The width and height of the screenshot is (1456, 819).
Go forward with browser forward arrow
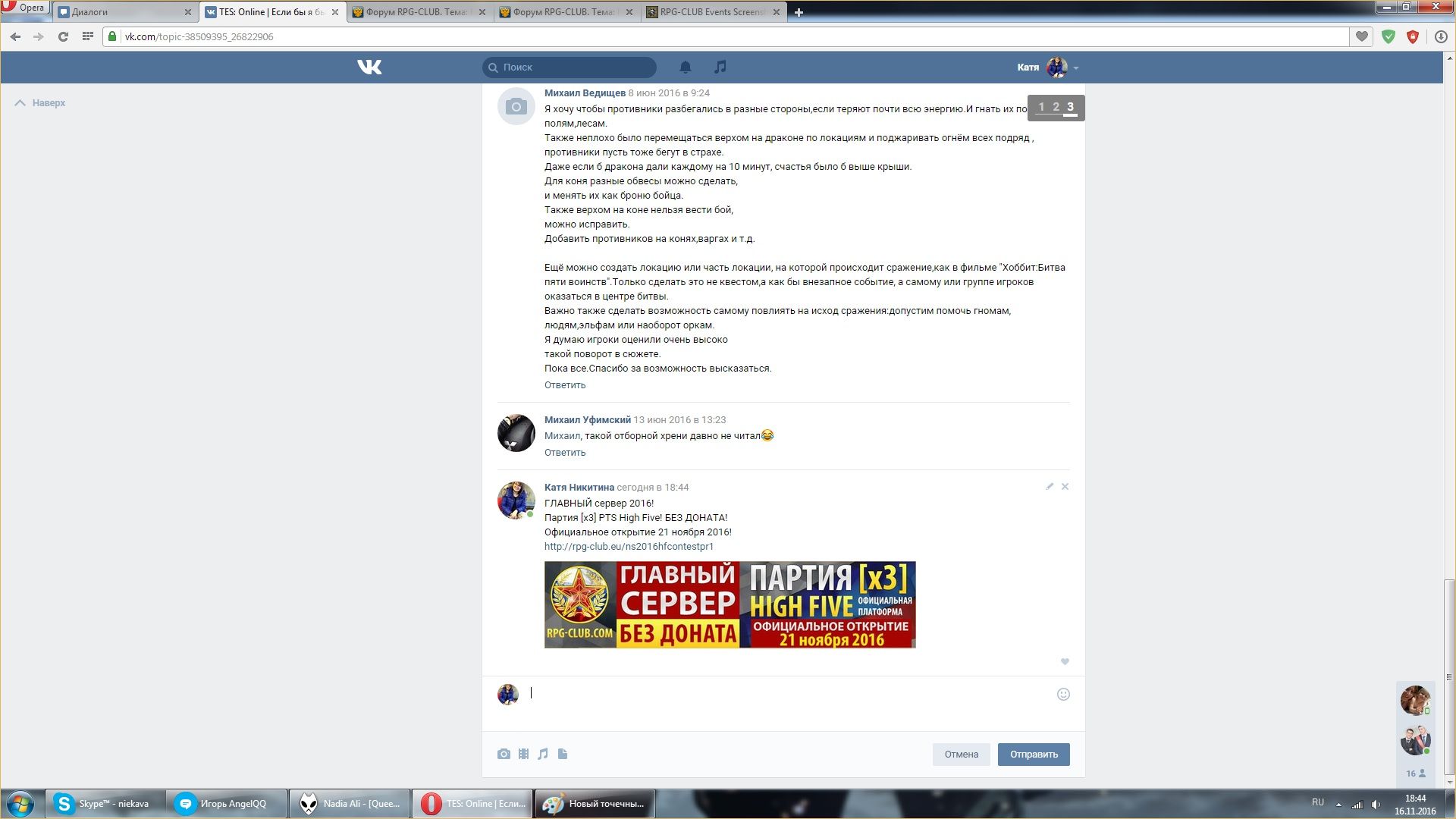tap(39, 36)
